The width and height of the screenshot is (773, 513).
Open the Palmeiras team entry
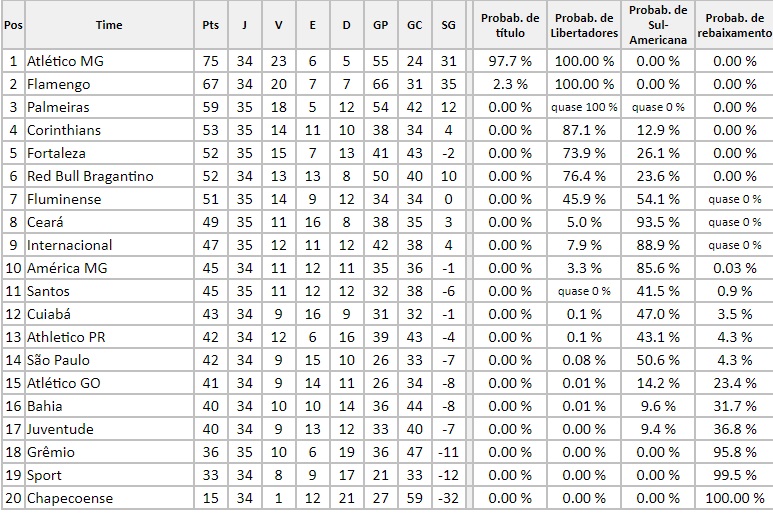(x=58, y=107)
